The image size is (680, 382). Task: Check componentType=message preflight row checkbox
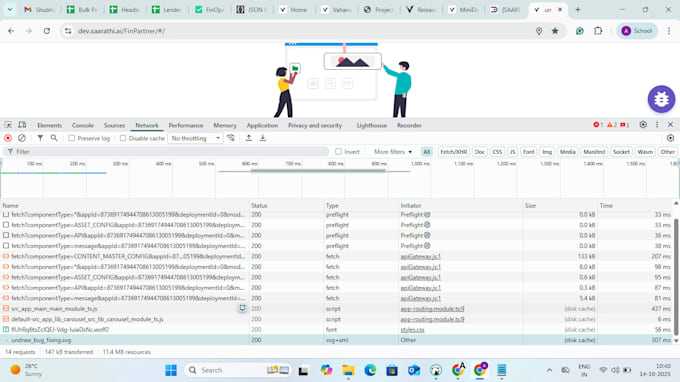click(x=6, y=246)
